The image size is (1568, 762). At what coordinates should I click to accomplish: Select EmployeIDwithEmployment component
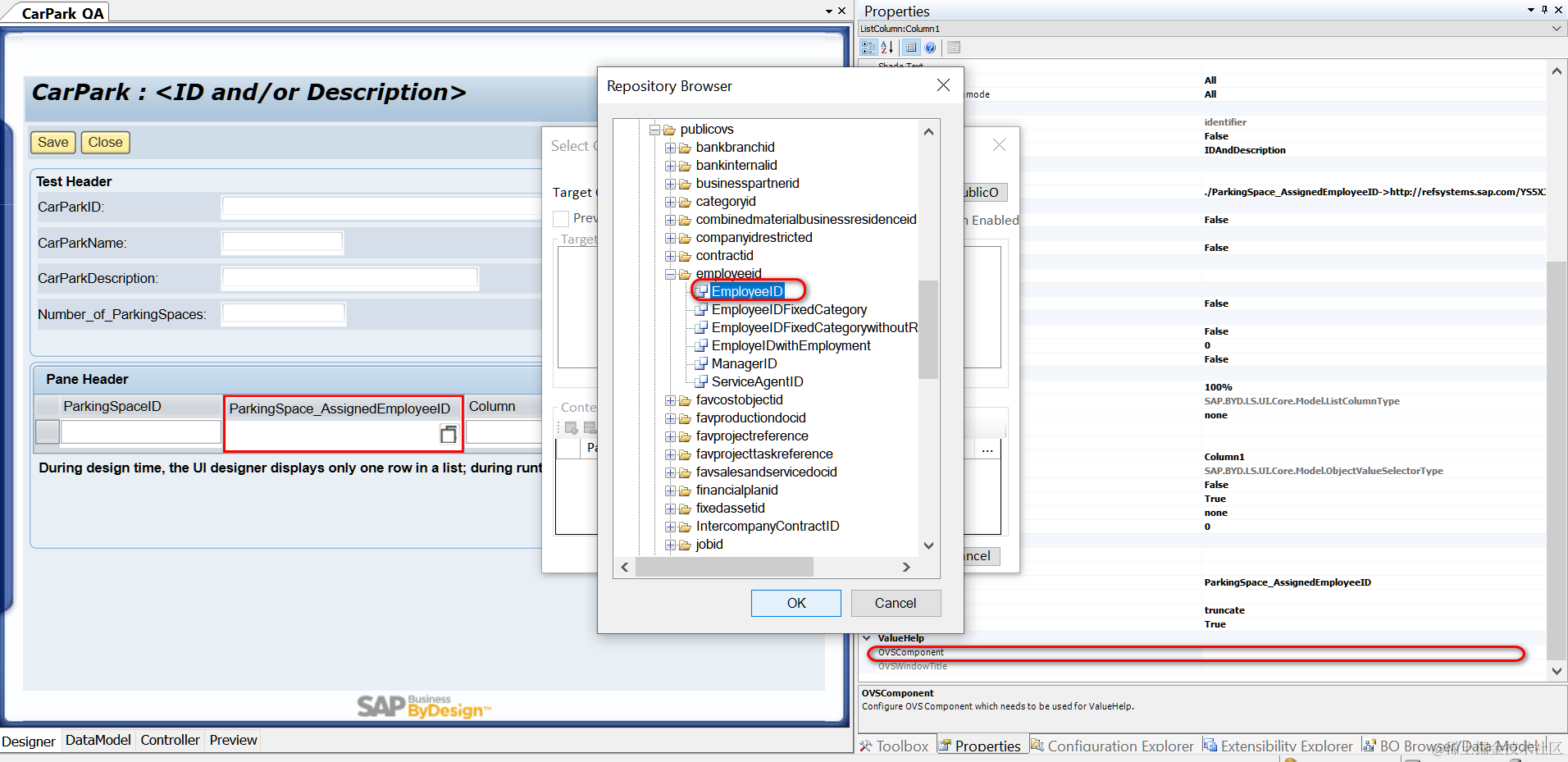coord(791,345)
